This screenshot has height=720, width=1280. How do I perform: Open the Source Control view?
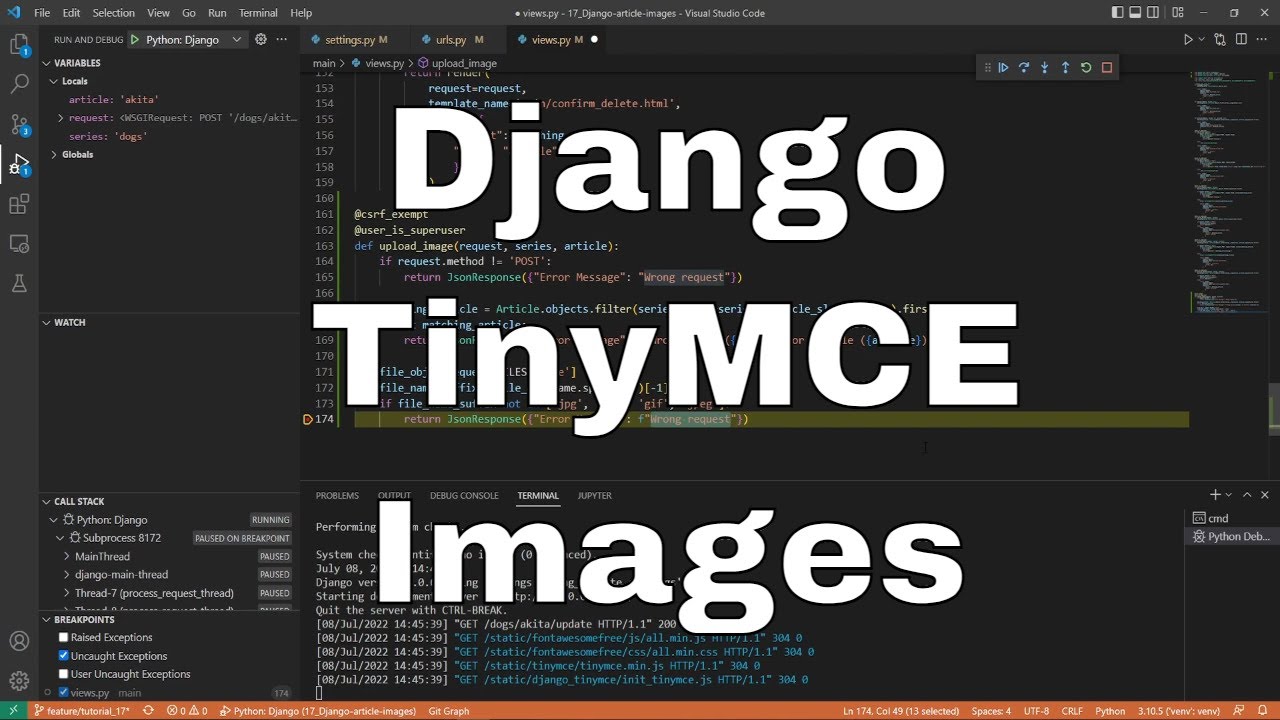(x=19, y=124)
